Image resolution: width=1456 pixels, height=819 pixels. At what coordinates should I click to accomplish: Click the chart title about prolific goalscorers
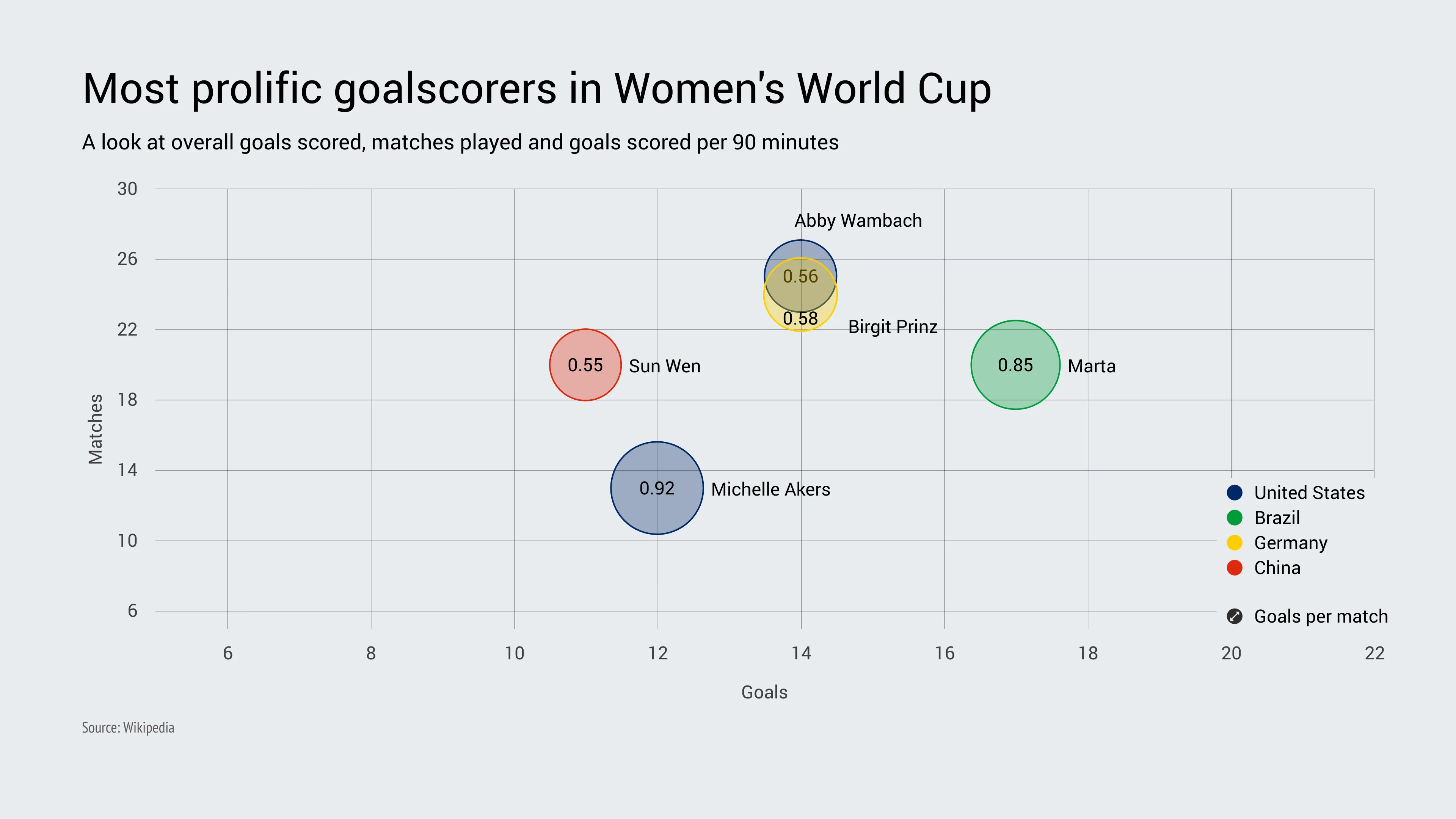point(537,89)
